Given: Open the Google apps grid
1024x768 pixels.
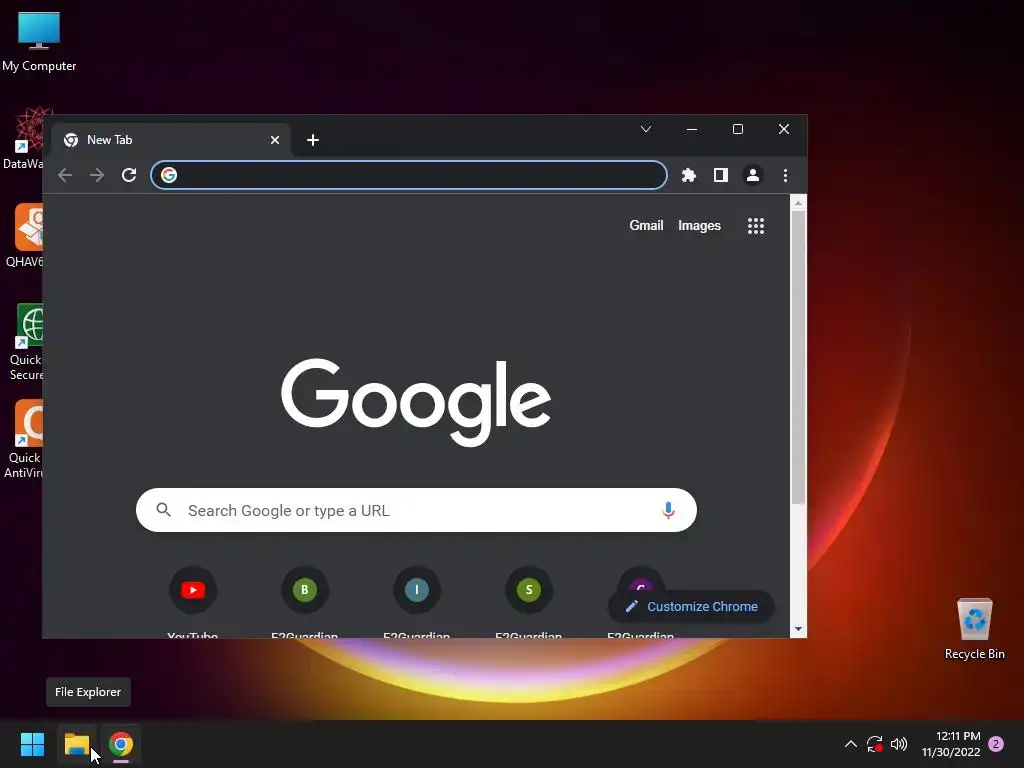Looking at the screenshot, I should [756, 226].
